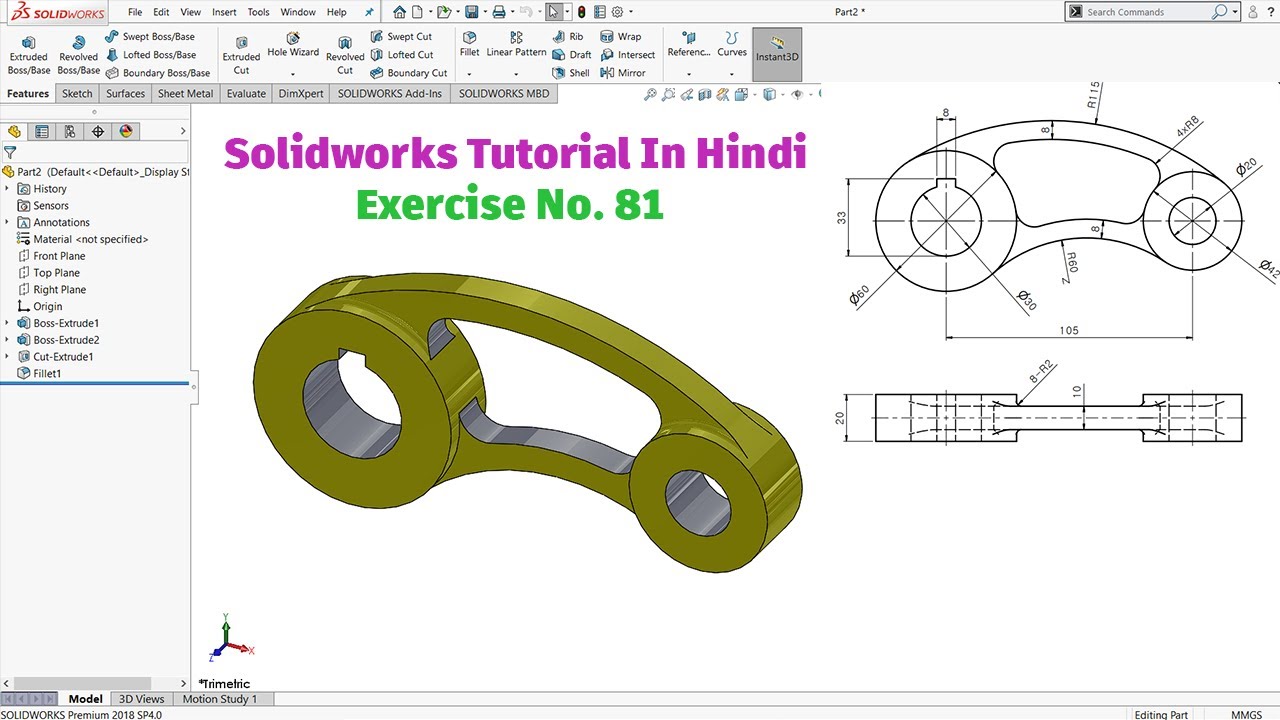
Task: Expand the Annotations folder
Action: pos(7,222)
